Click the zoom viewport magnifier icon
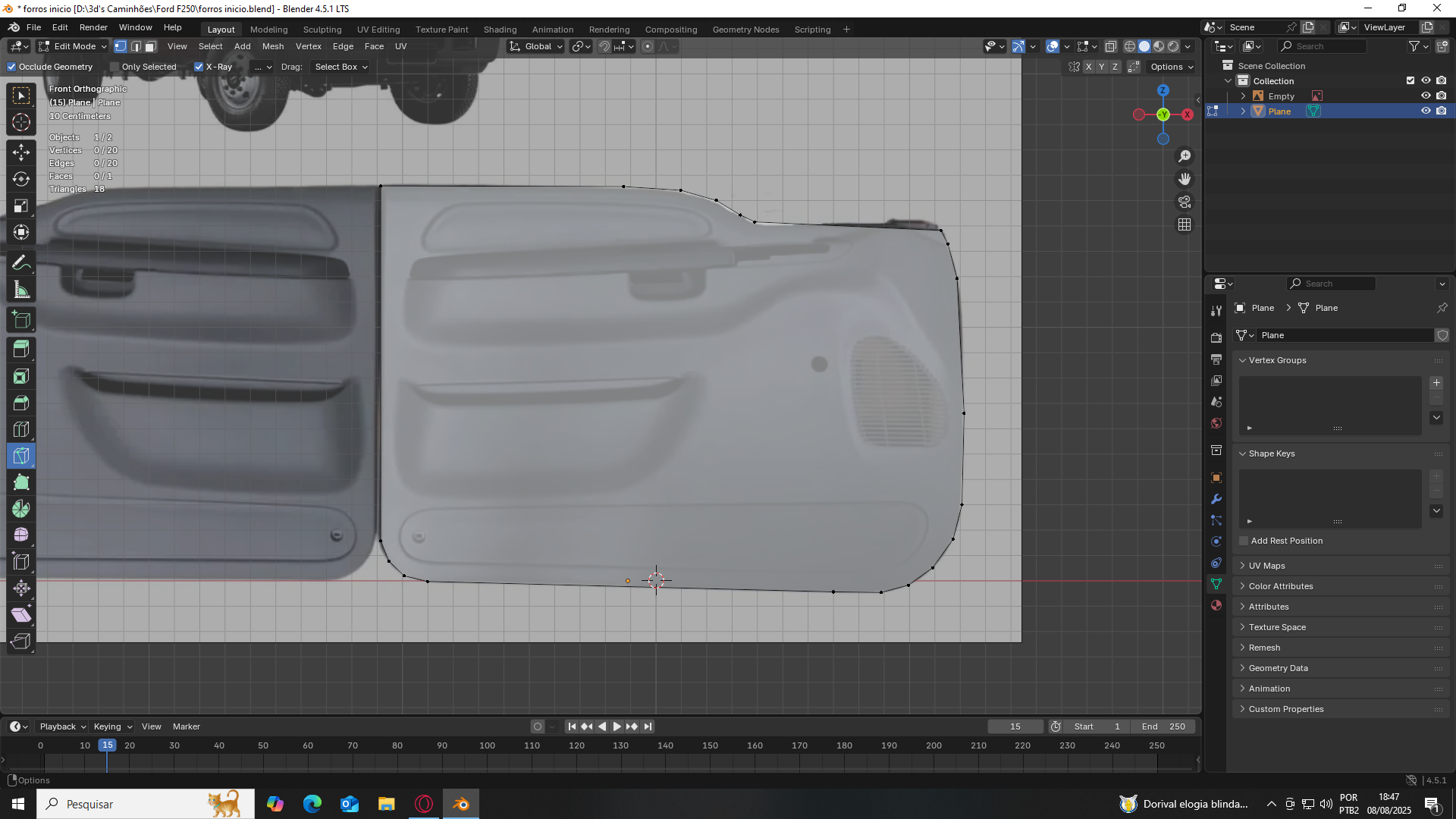 [1185, 156]
